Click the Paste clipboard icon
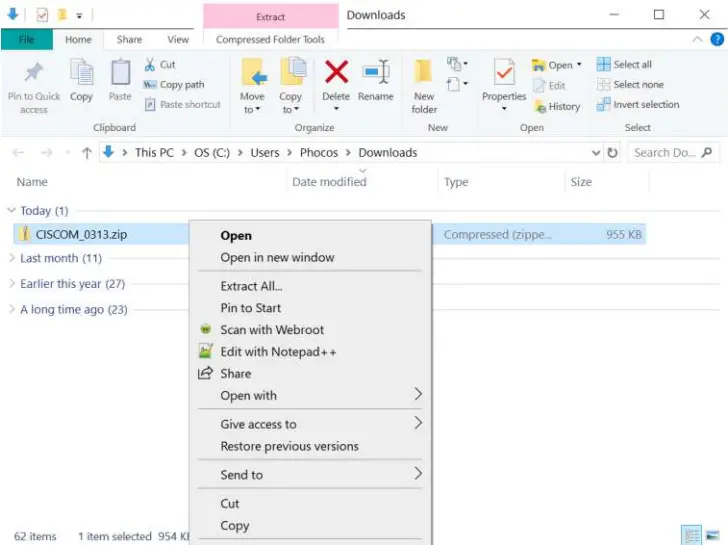The width and height of the screenshot is (728, 545). coord(120,72)
